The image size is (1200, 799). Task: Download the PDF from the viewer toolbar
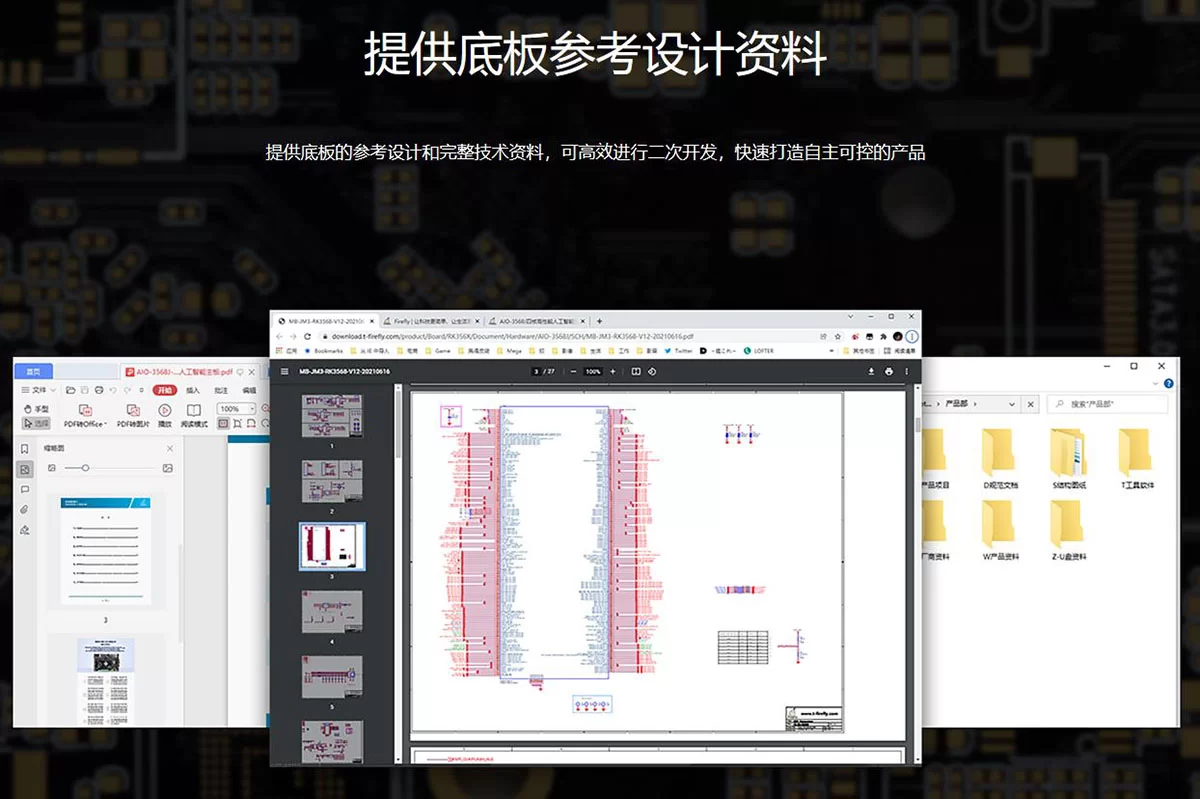point(871,371)
